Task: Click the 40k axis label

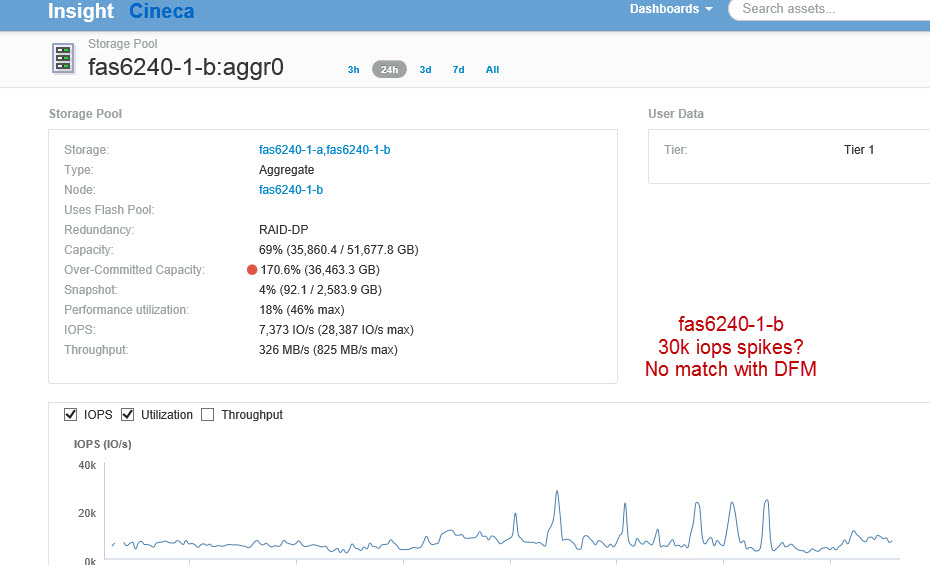Action: coord(87,465)
